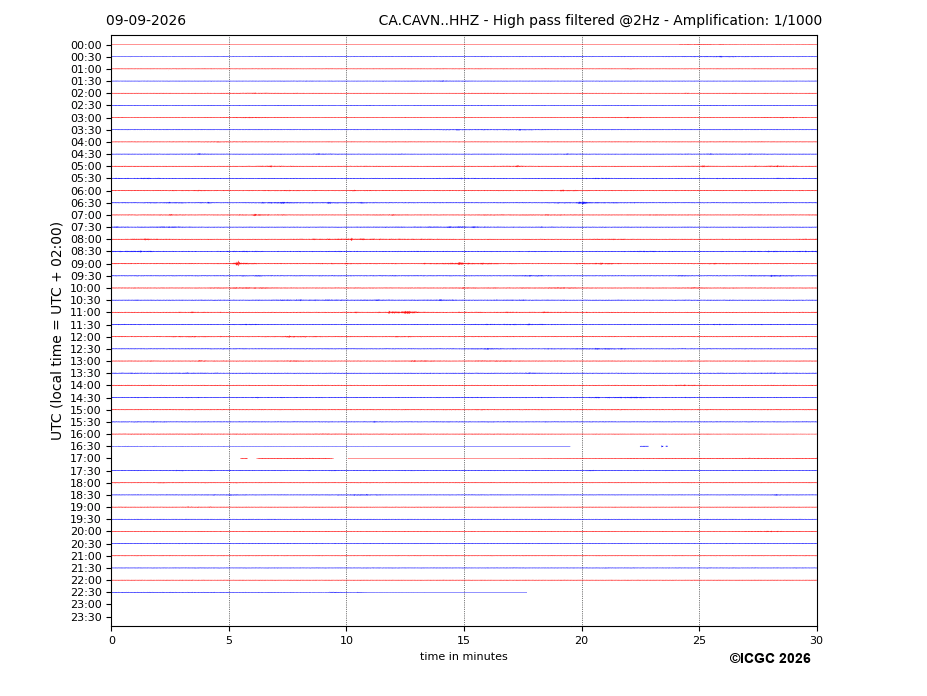927x696 pixels.
Task: Select the 00:00 time label
Action: (86, 46)
